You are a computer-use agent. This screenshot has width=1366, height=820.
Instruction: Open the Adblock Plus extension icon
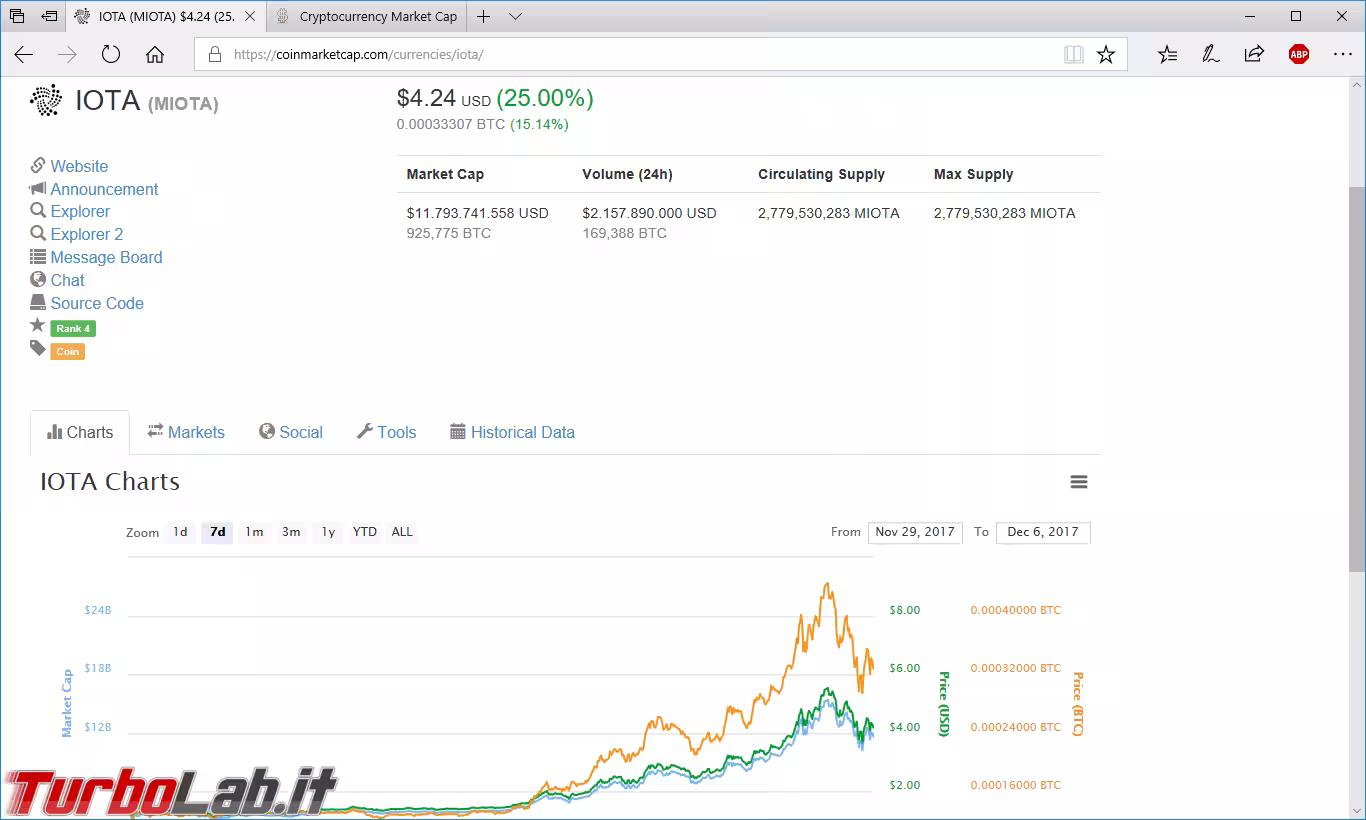pyautogui.click(x=1298, y=55)
